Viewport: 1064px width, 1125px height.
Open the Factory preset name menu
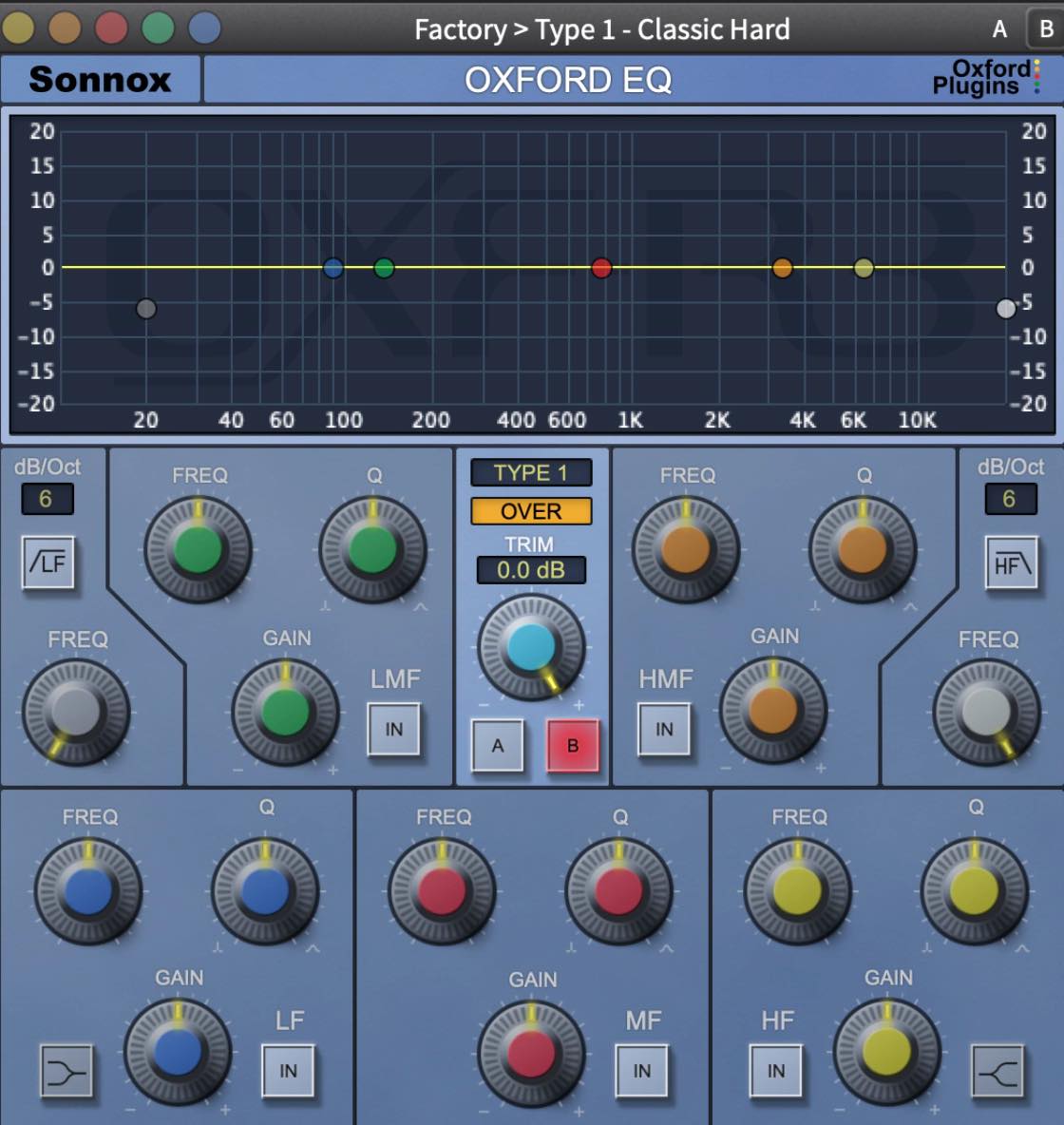(602, 29)
